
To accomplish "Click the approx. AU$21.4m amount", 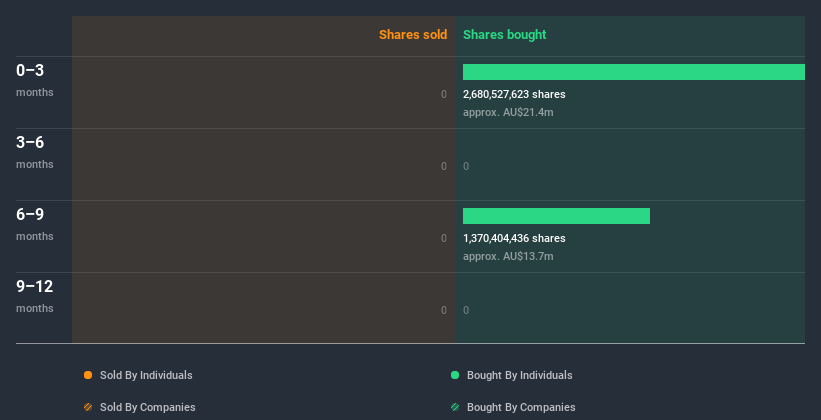I will (x=508, y=112).
